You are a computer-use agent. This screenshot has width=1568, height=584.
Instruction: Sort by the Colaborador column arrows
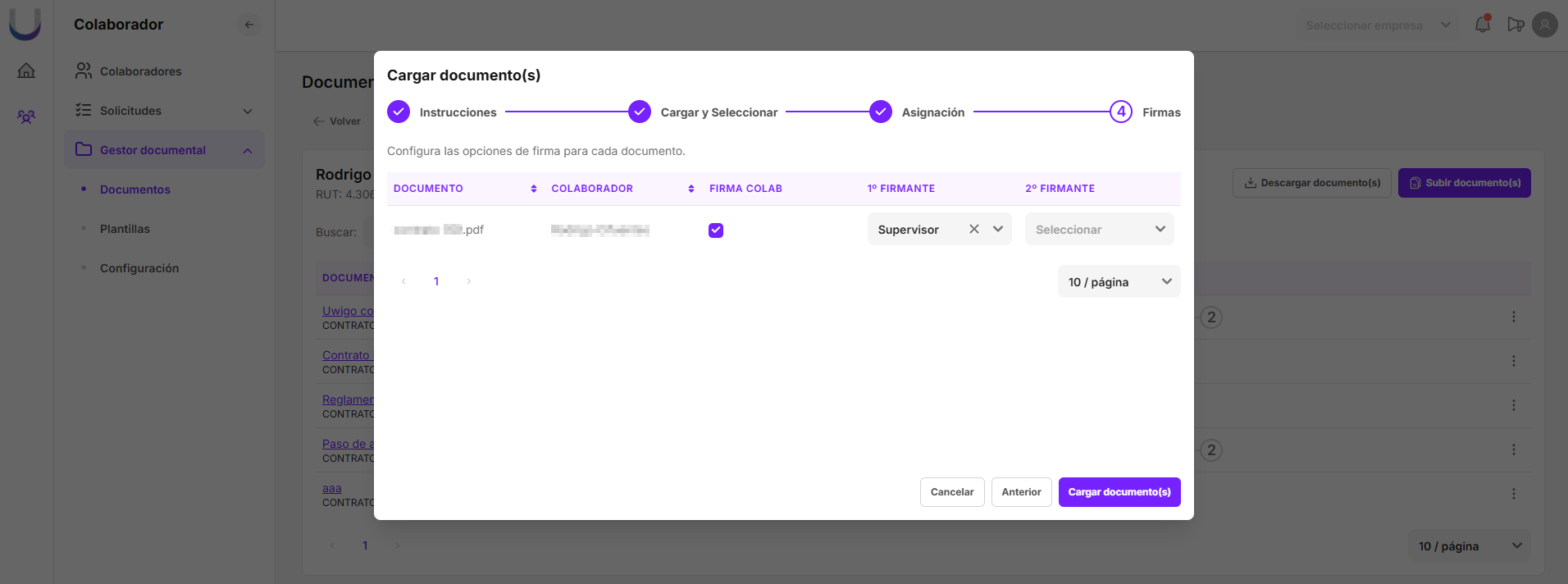point(691,189)
